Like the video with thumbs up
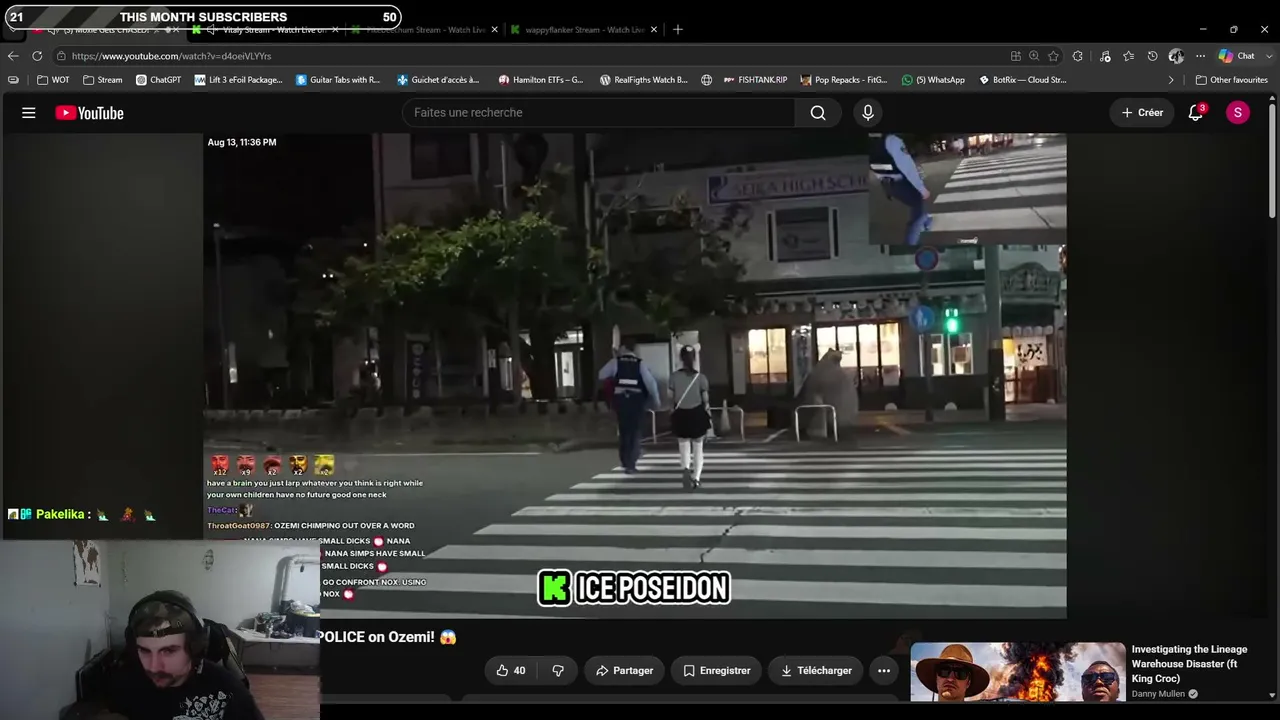Screen dimensions: 1280x720 [x=511, y=671]
